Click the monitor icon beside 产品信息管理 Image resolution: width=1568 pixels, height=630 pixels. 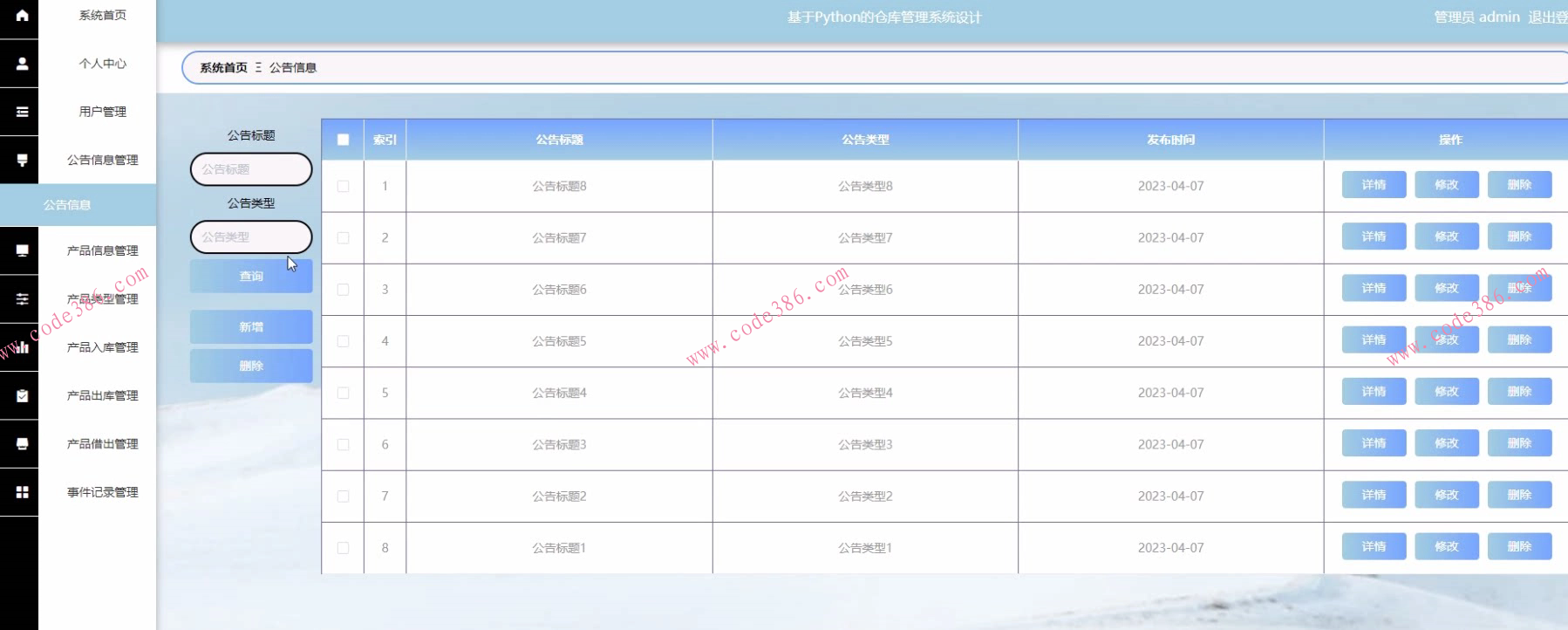click(x=22, y=250)
